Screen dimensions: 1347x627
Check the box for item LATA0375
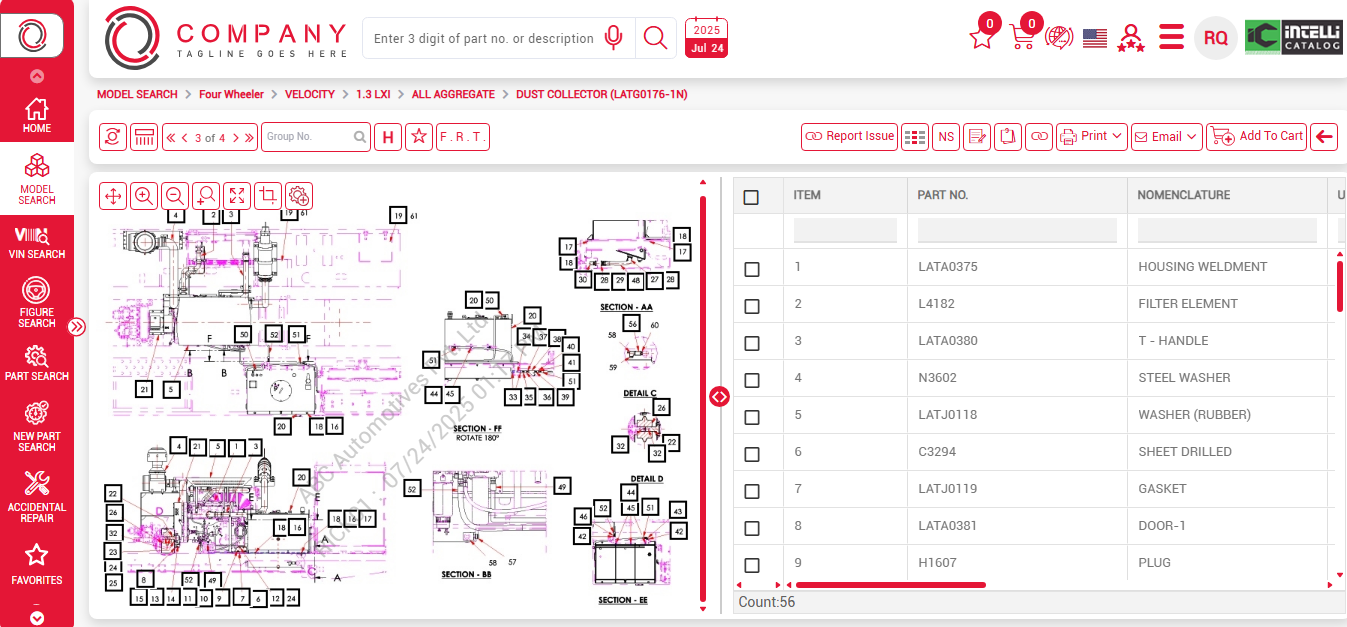[x=752, y=269]
